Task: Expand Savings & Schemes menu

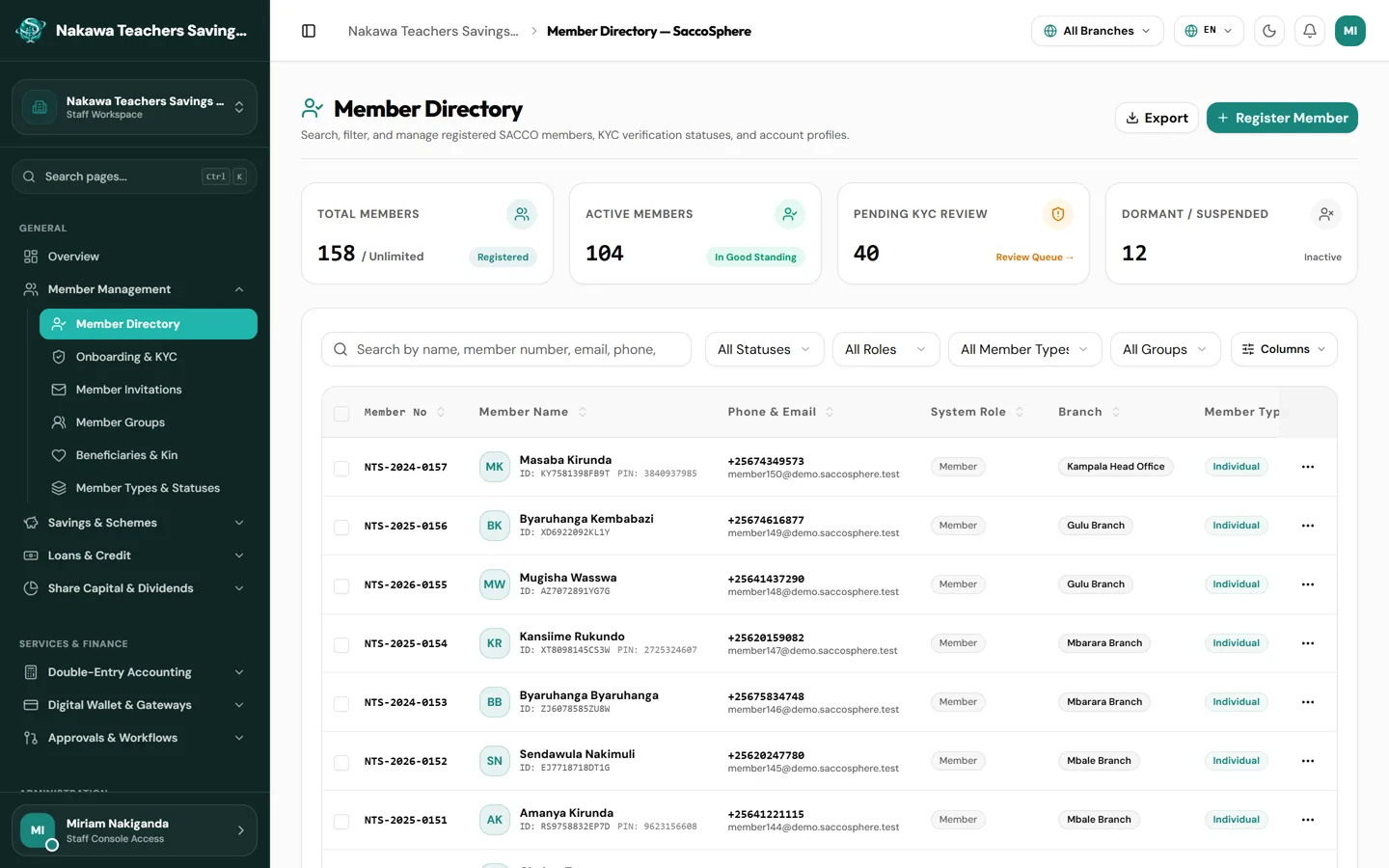Action: click(x=134, y=523)
